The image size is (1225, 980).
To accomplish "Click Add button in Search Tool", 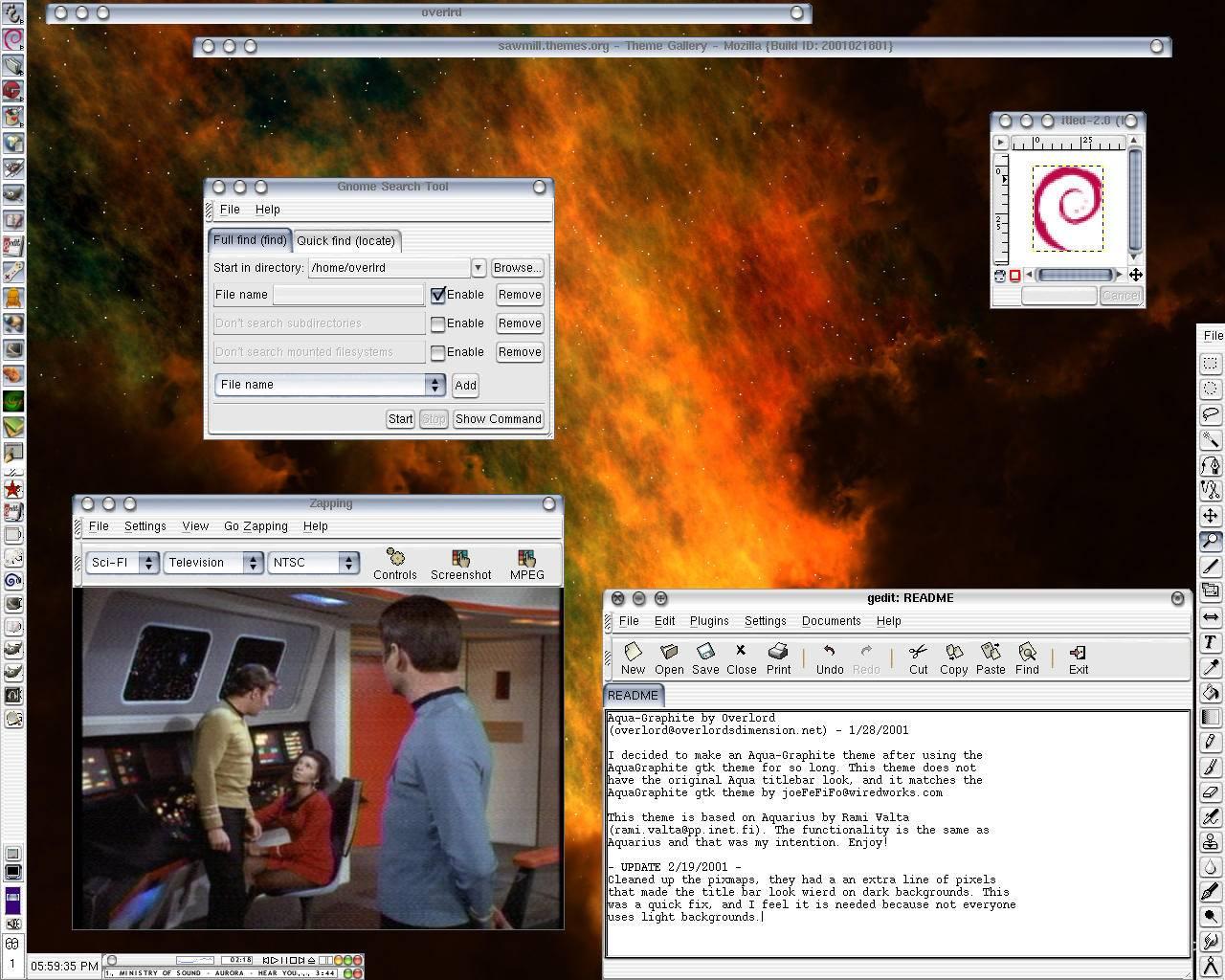I will (465, 386).
